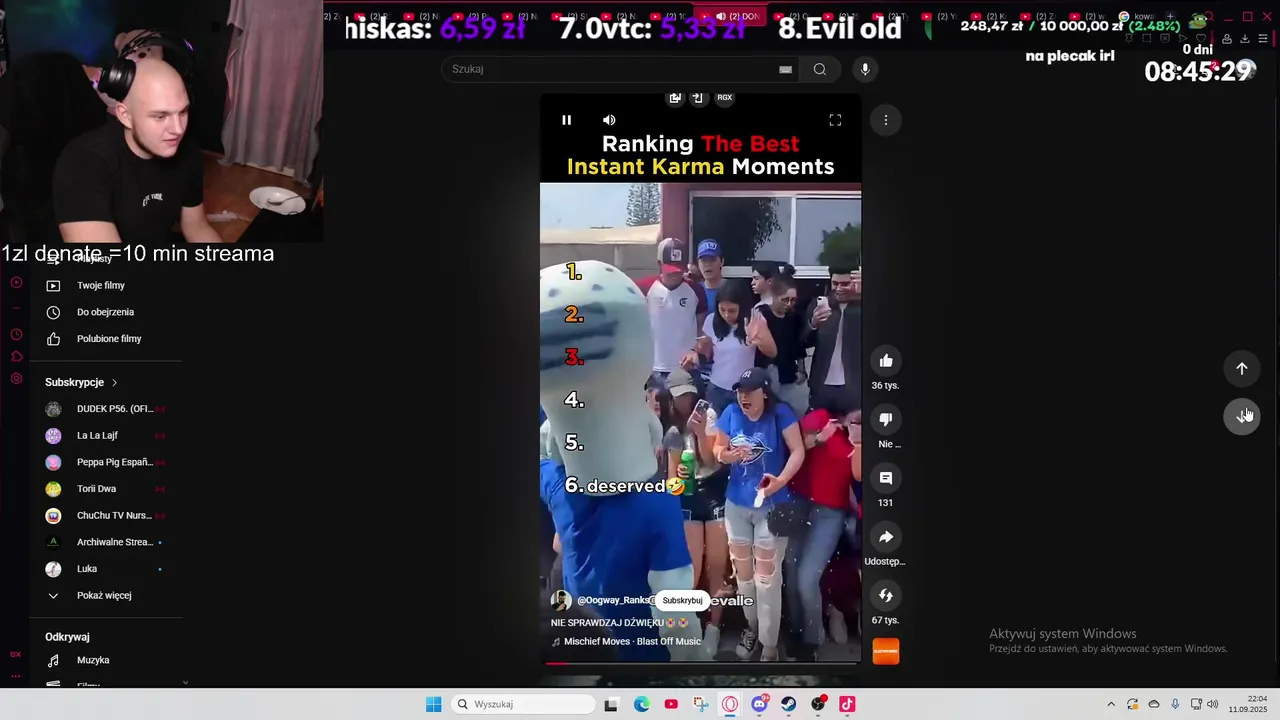
Task: Open Opera sidebar settings gear icon
Action: tap(16, 378)
